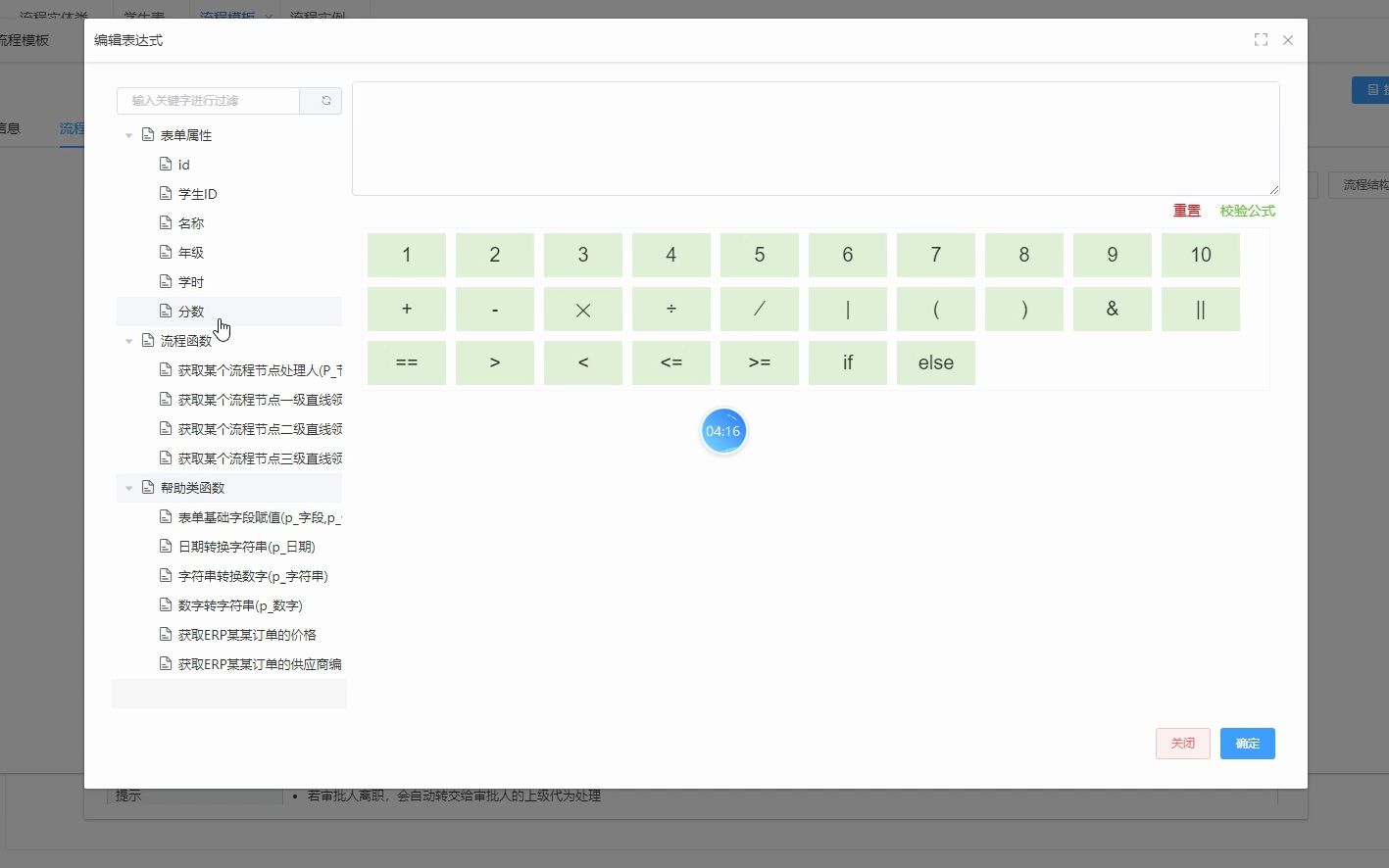
Task: Collapse the 帮助类函数 tree node
Action: [x=128, y=488]
